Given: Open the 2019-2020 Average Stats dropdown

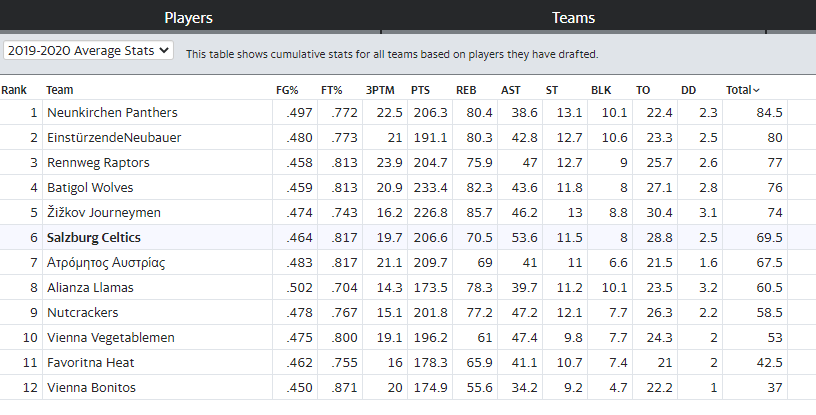Looking at the screenshot, I should pos(88,51).
